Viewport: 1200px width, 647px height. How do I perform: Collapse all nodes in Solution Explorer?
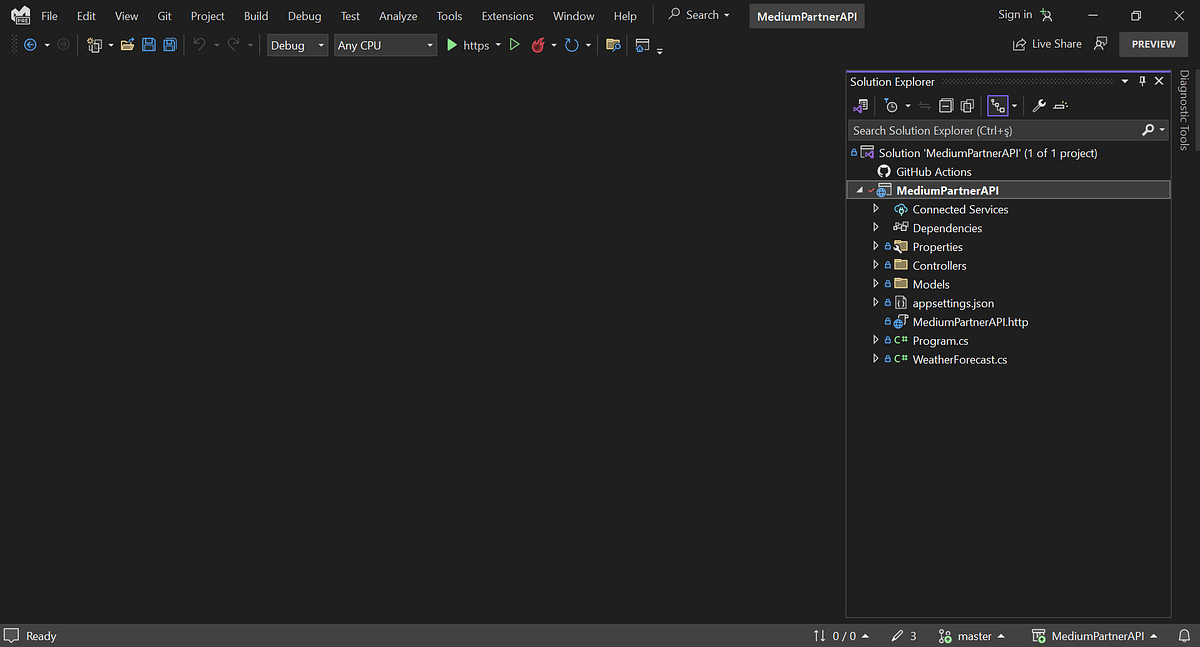[946, 105]
